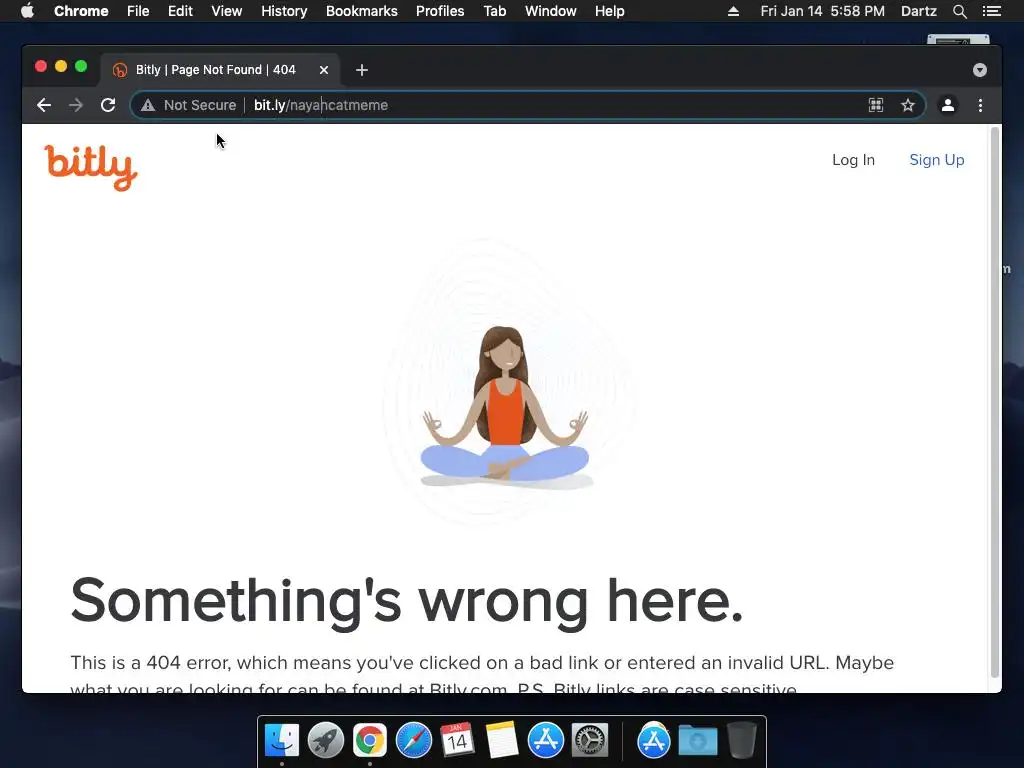The image size is (1024, 768).
Task: Go back to the previous page
Action: click(x=44, y=105)
